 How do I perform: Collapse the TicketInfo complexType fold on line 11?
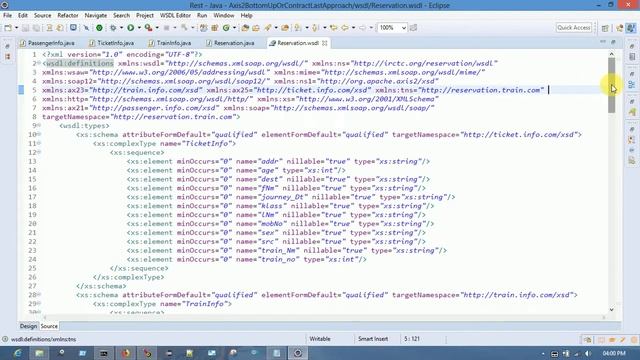pos(39,143)
